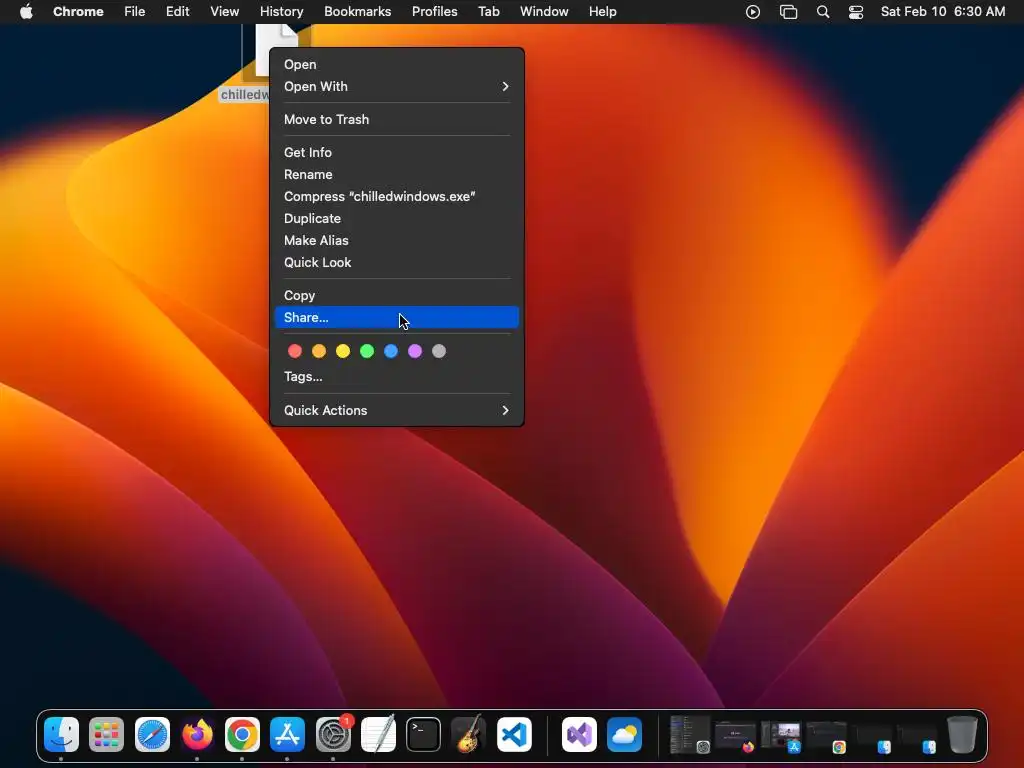
Task: Select Rename in the context menu
Action: click(397, 174)
